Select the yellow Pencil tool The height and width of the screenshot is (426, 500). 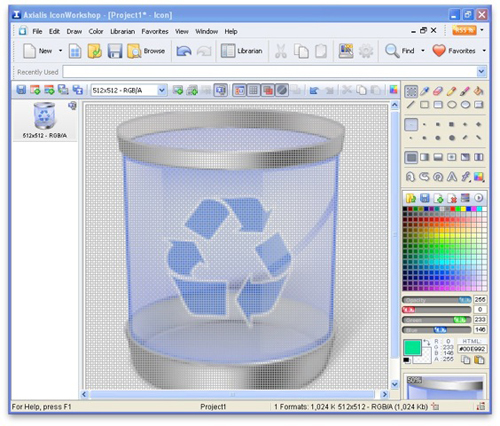coord(451,91)
